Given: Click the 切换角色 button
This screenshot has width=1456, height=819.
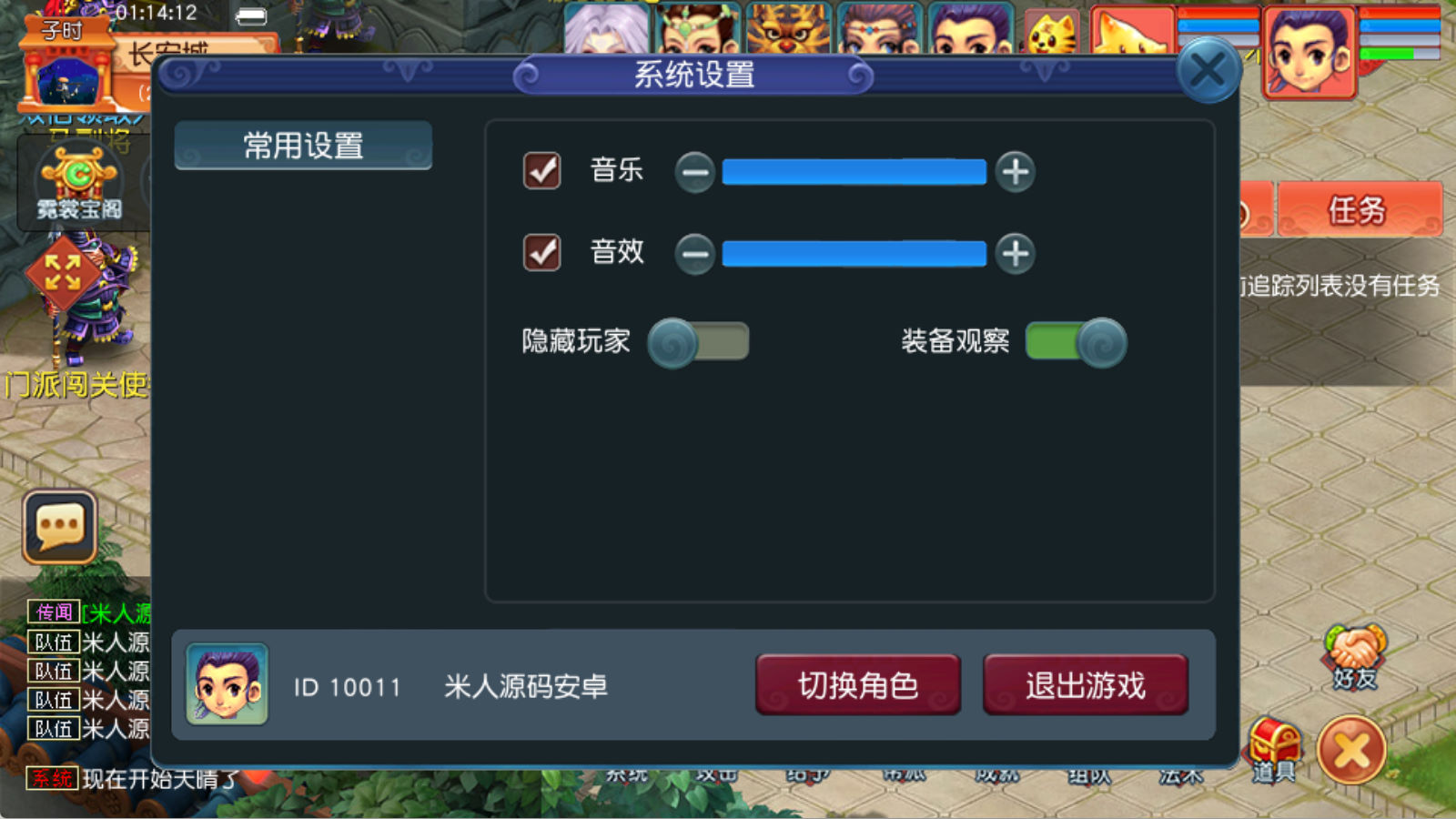Looking at the screenshot, I should 858,684.
